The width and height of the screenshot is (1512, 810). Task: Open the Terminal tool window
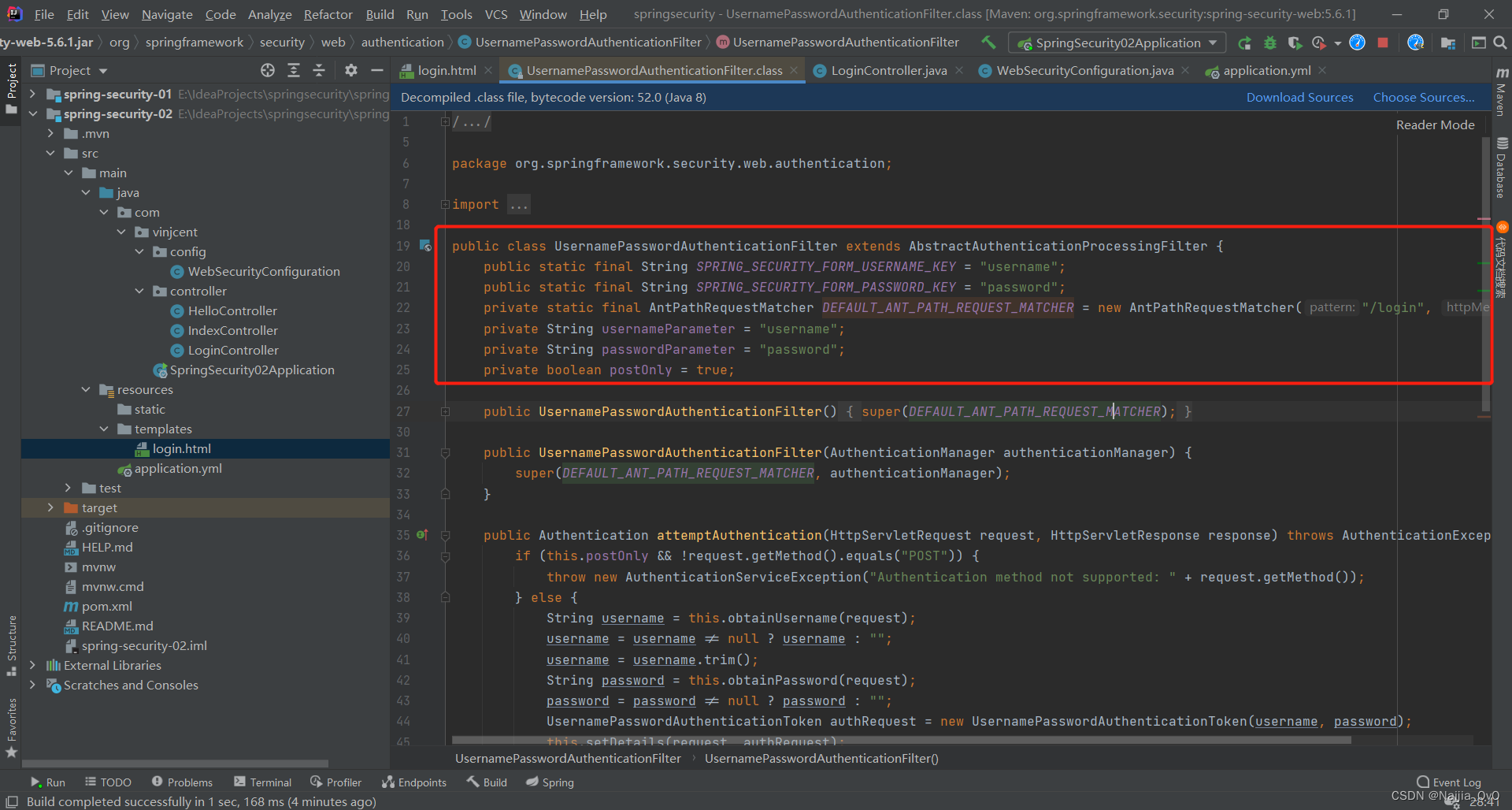pyautogui.click(x=262, y=782)
